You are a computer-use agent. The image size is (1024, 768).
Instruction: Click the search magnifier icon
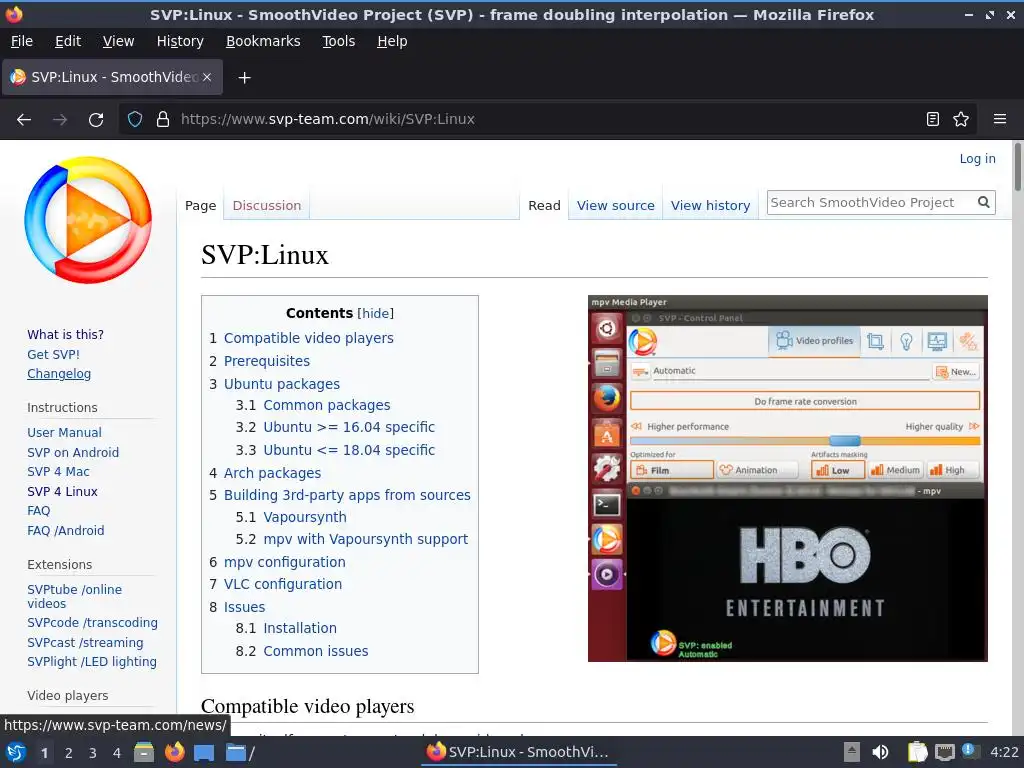[x=984, y=202]
